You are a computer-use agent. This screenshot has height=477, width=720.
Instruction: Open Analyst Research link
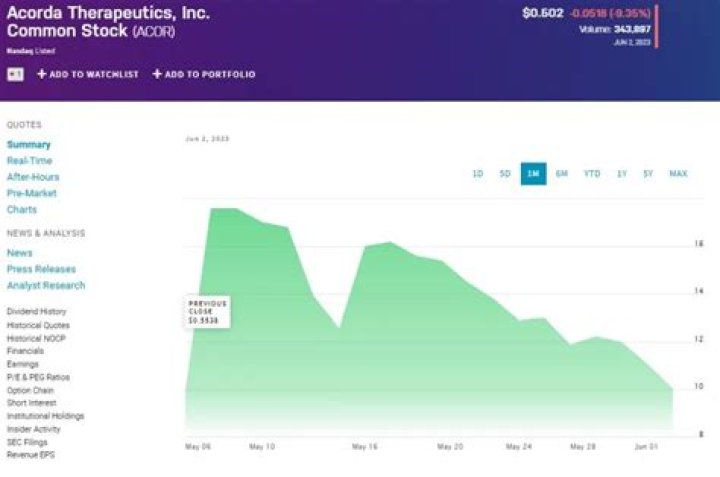[46, 285]
